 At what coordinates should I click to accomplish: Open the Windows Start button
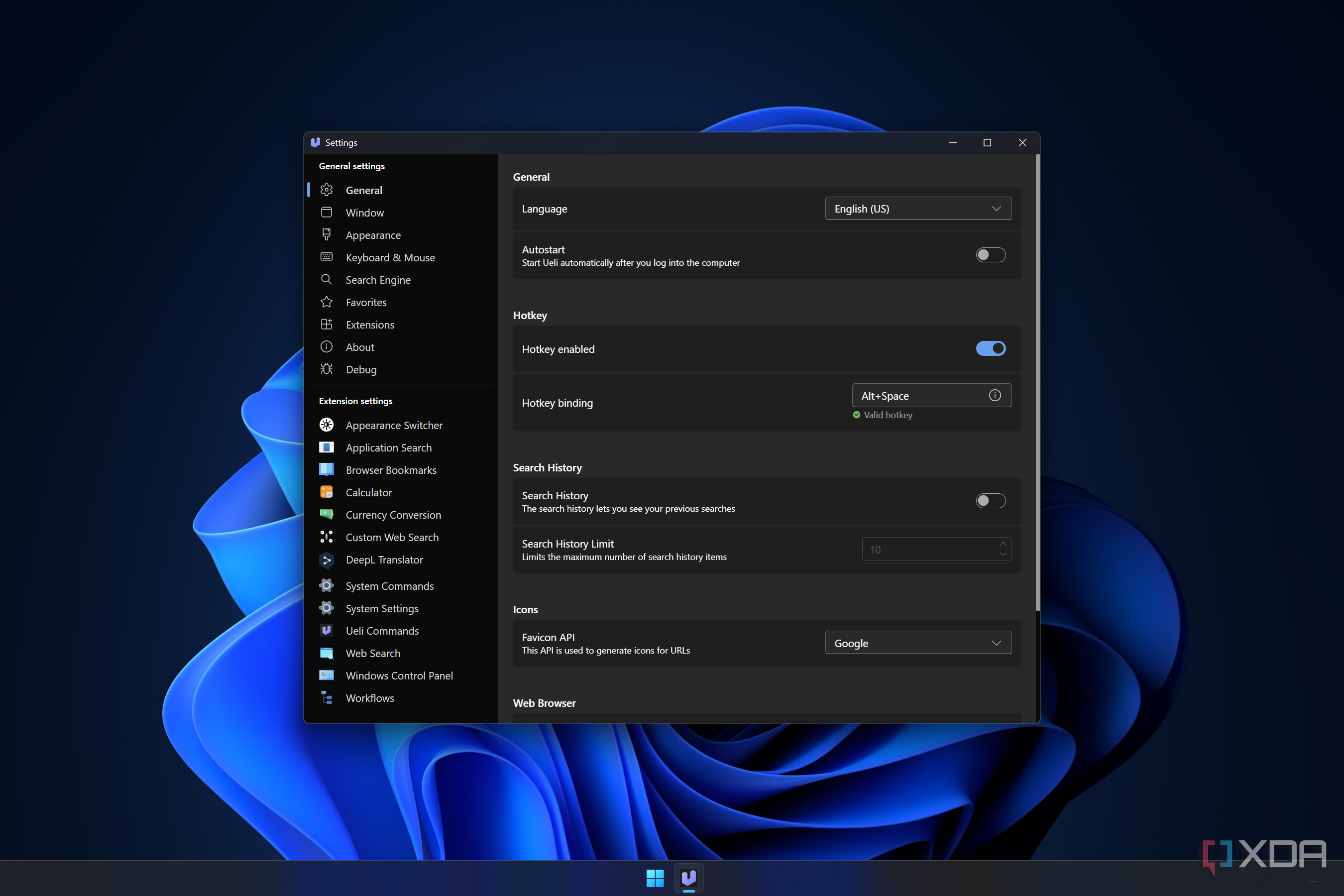click(655, 878)
